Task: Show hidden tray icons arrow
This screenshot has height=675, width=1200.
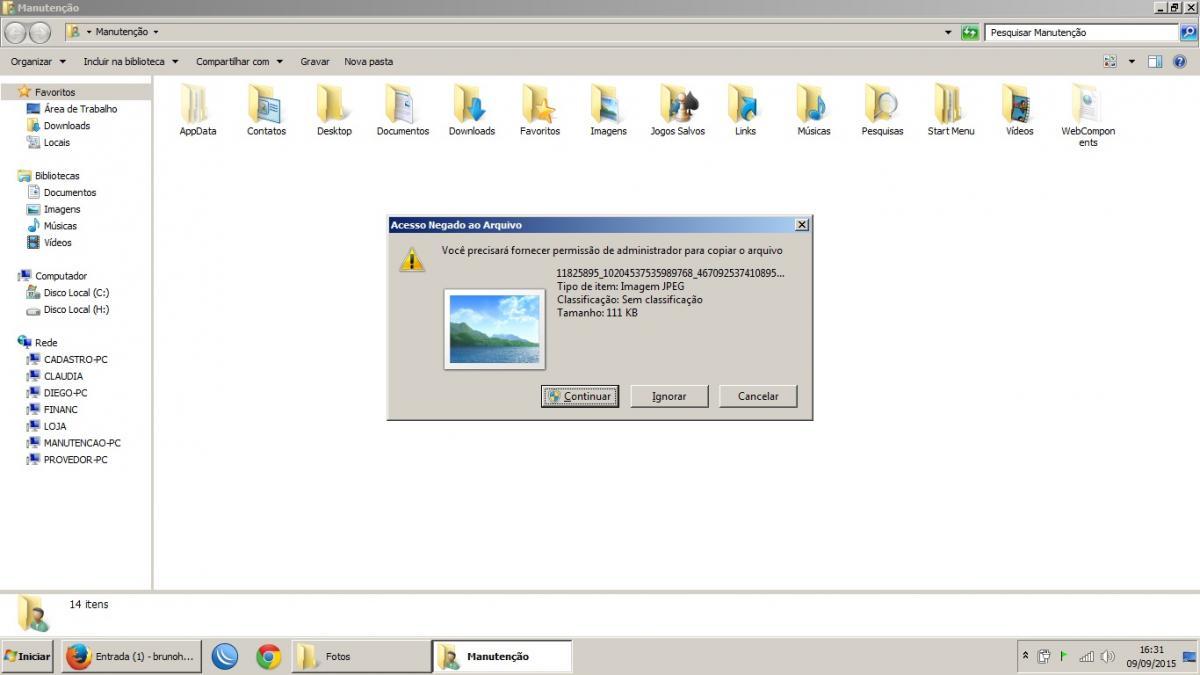Action: [1025, 656]
